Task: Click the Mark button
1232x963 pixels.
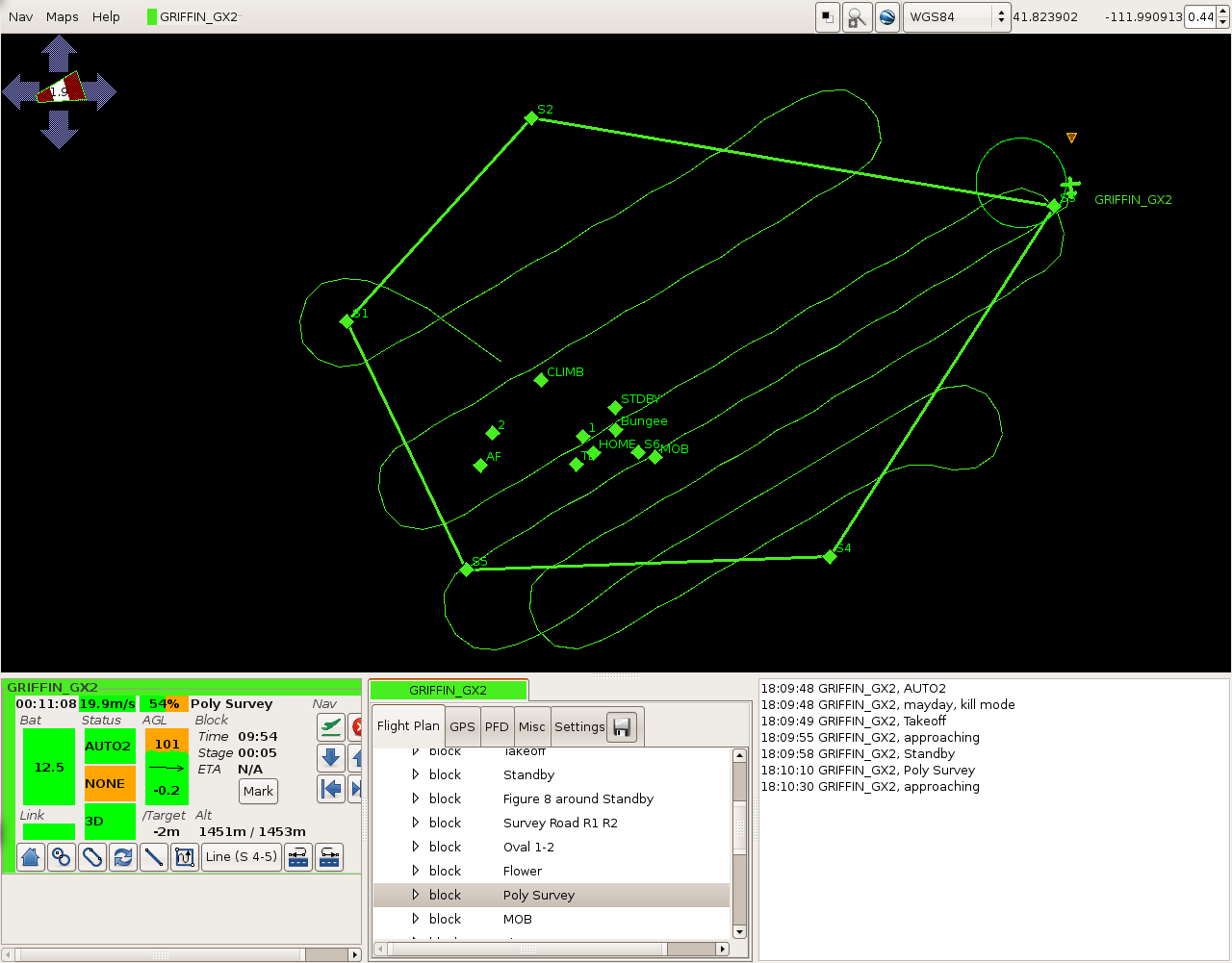Action: point(258,791)
